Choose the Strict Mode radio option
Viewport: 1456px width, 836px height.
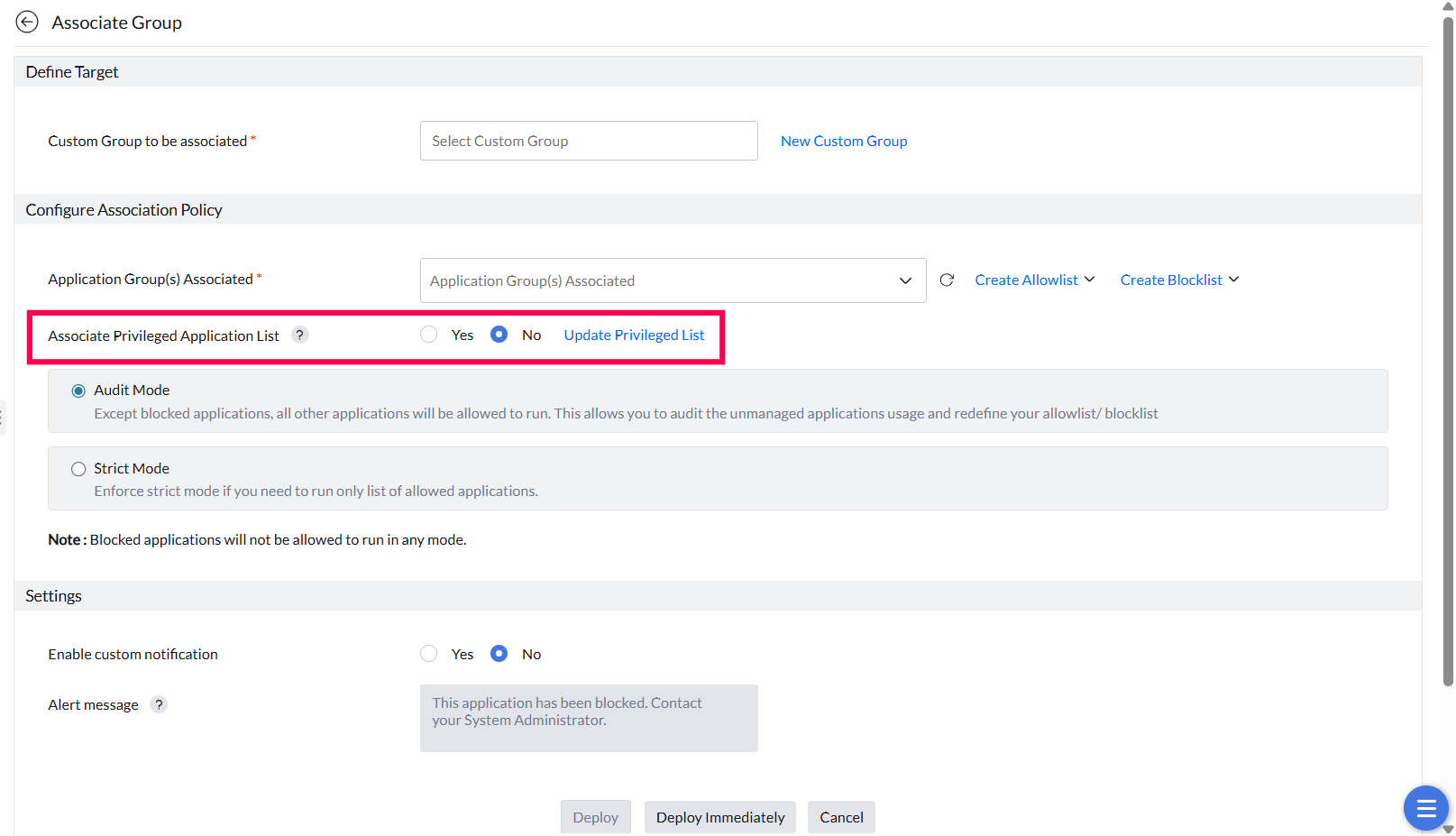point(78,469)
